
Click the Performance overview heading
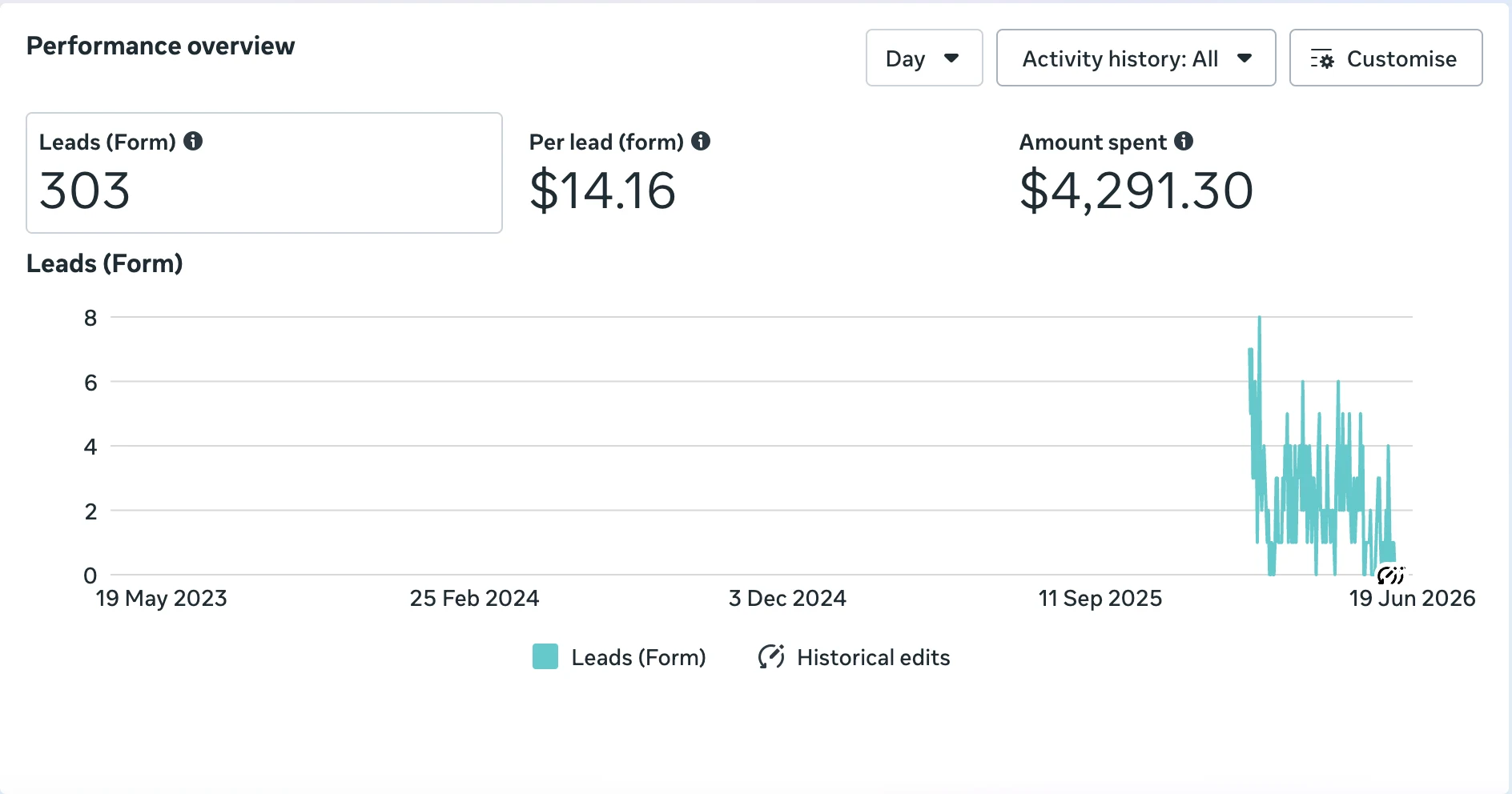160,46
